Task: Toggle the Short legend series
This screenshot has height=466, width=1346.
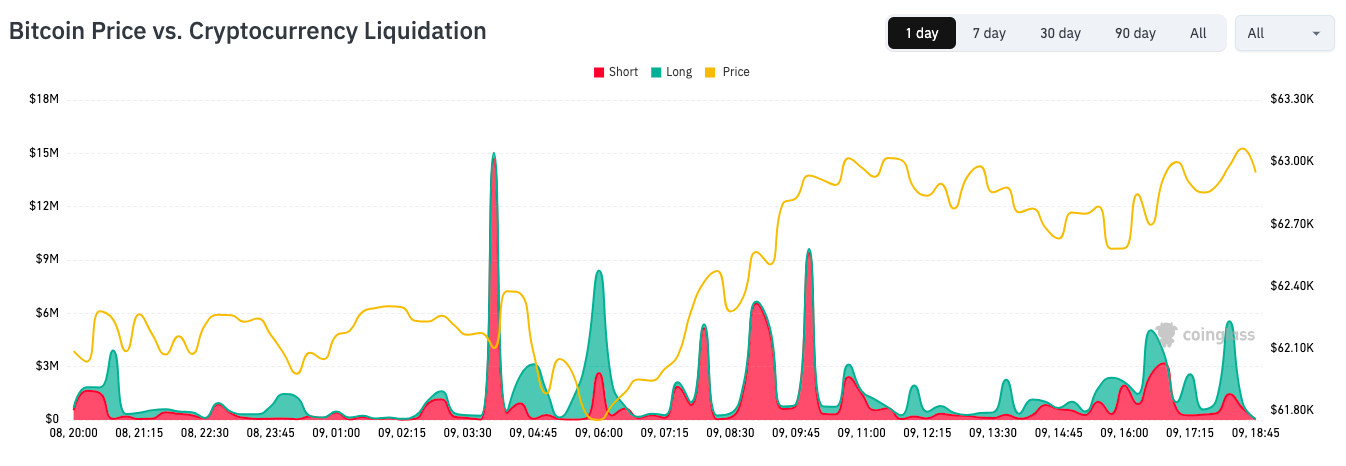Action: (615, 72)
